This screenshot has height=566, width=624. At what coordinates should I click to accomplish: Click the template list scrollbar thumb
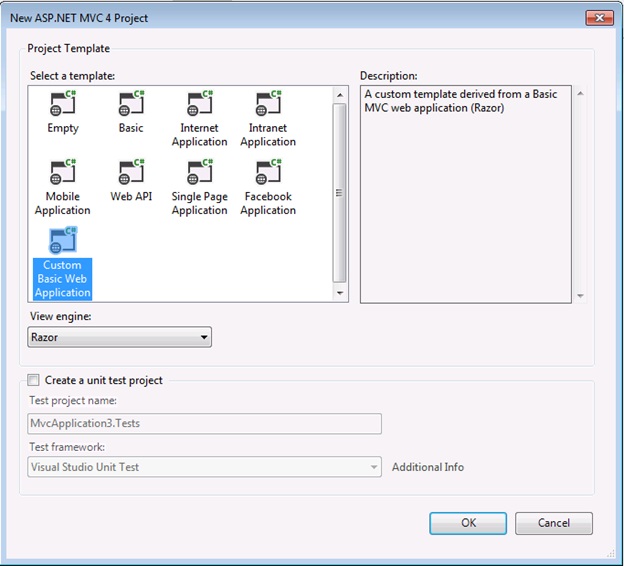pyautogui.click(x=339, y=193)
